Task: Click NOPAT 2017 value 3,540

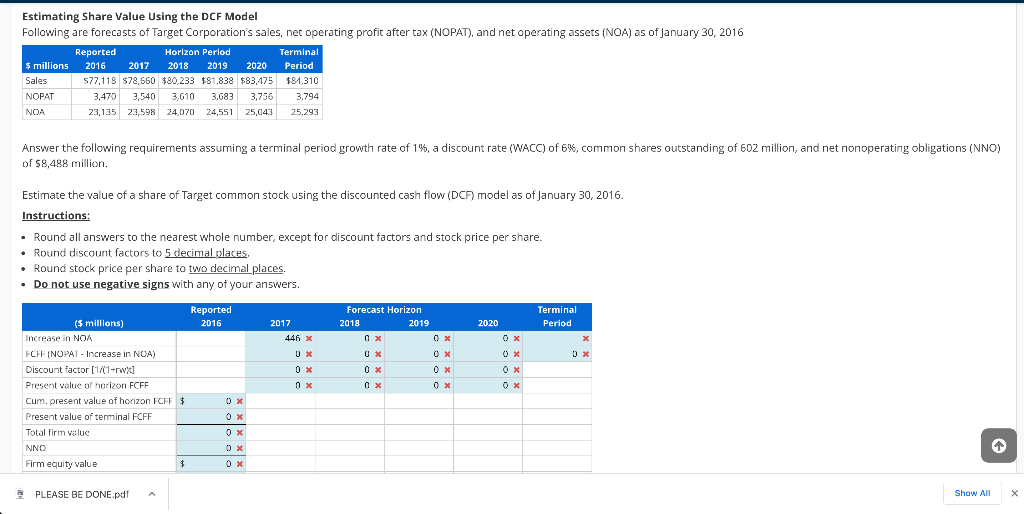Action: coord(145,97)
